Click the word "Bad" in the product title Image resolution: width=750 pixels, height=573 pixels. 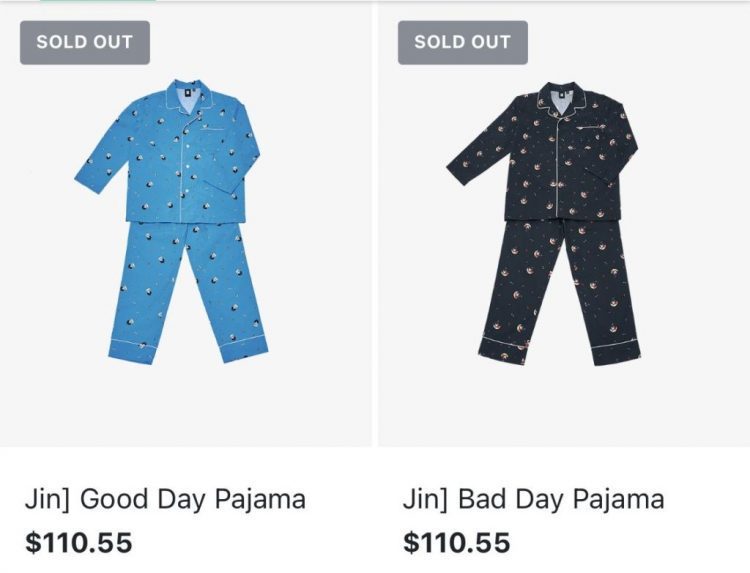click(486, 498)
